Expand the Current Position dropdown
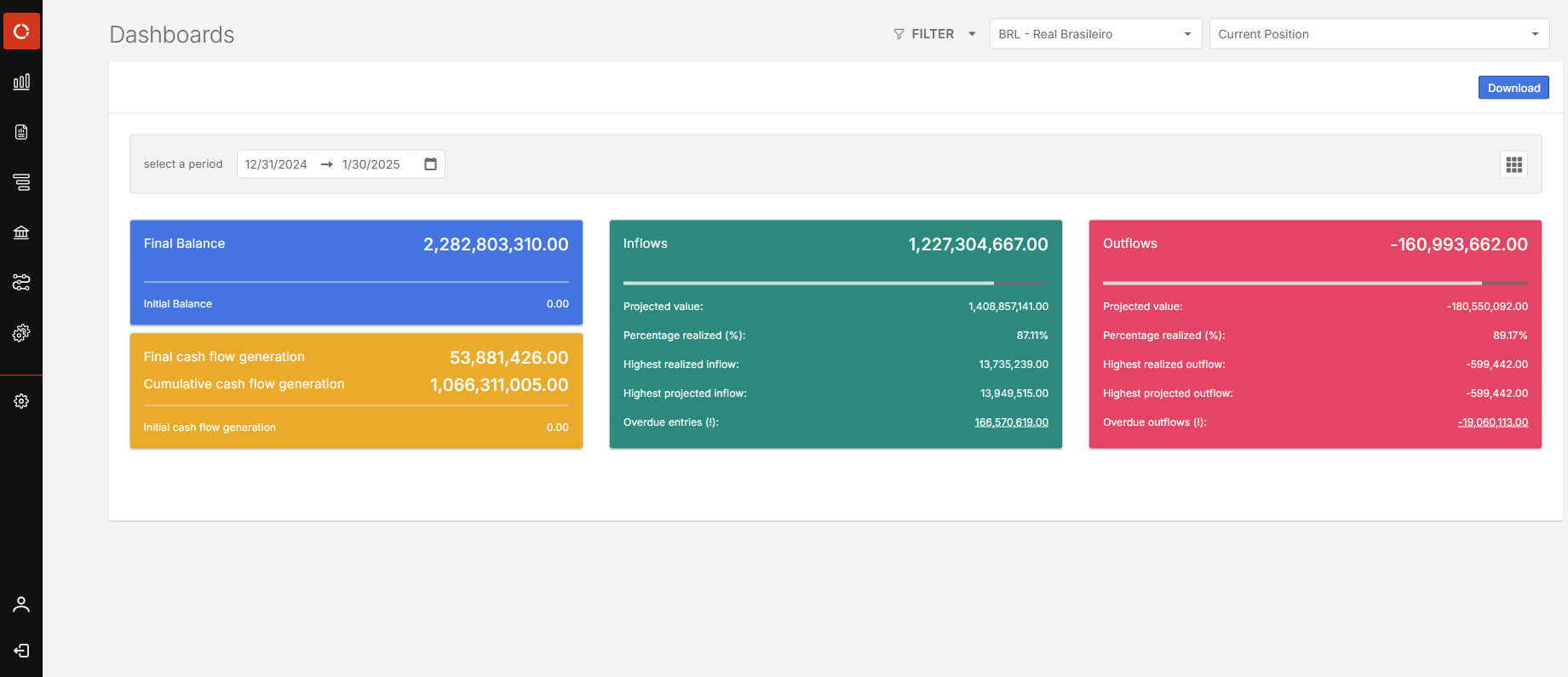The height and width of the screenshot is (677, 1568). [x=1377, y=34]
